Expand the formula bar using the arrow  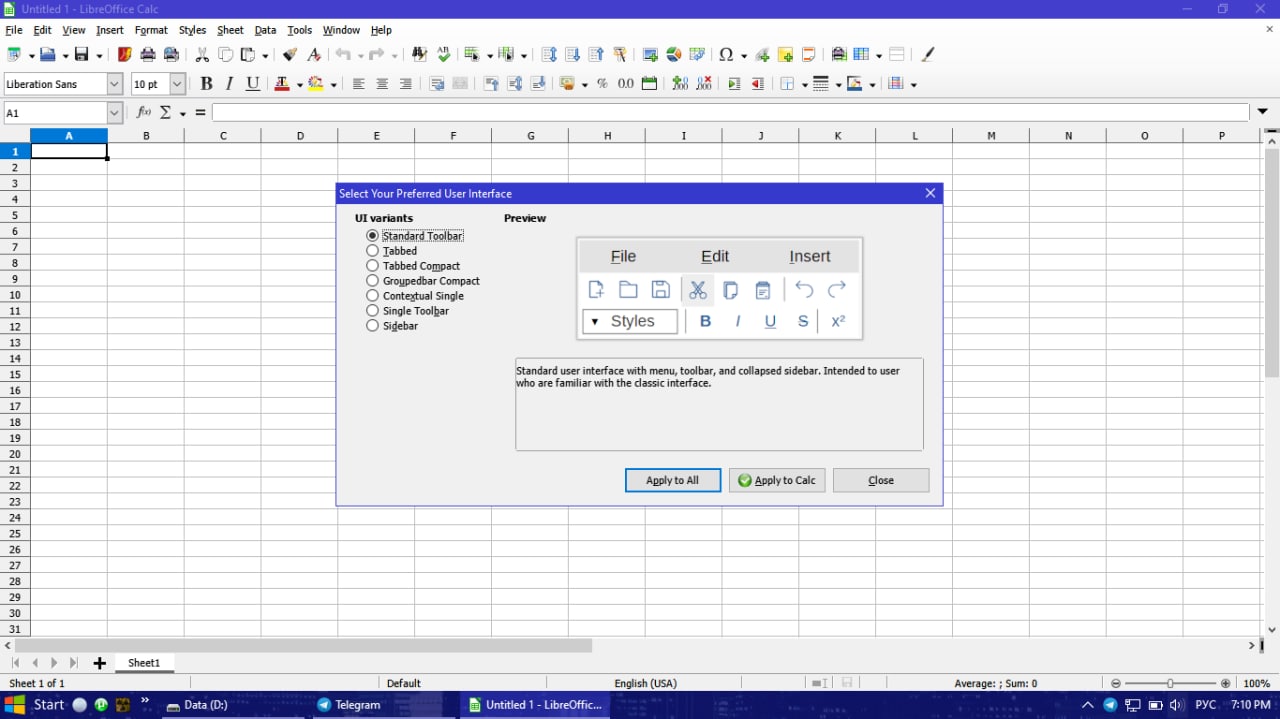click(x=1262, y=112)
